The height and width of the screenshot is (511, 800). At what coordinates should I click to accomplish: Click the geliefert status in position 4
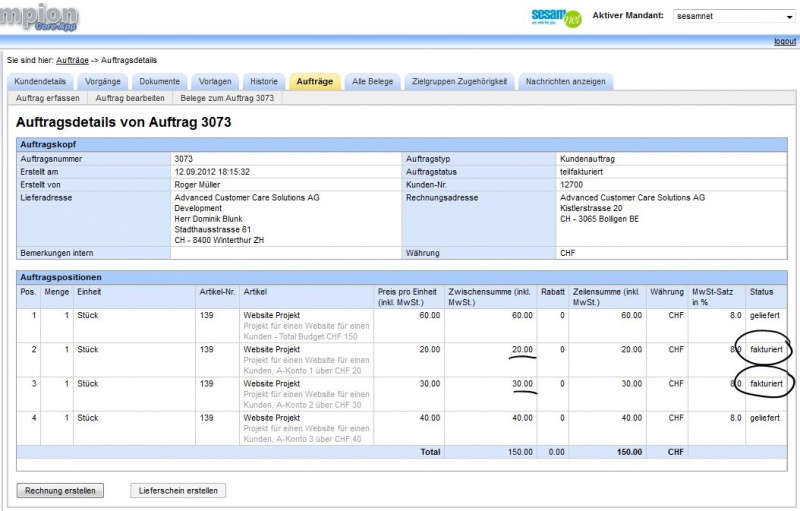[765, 418]
